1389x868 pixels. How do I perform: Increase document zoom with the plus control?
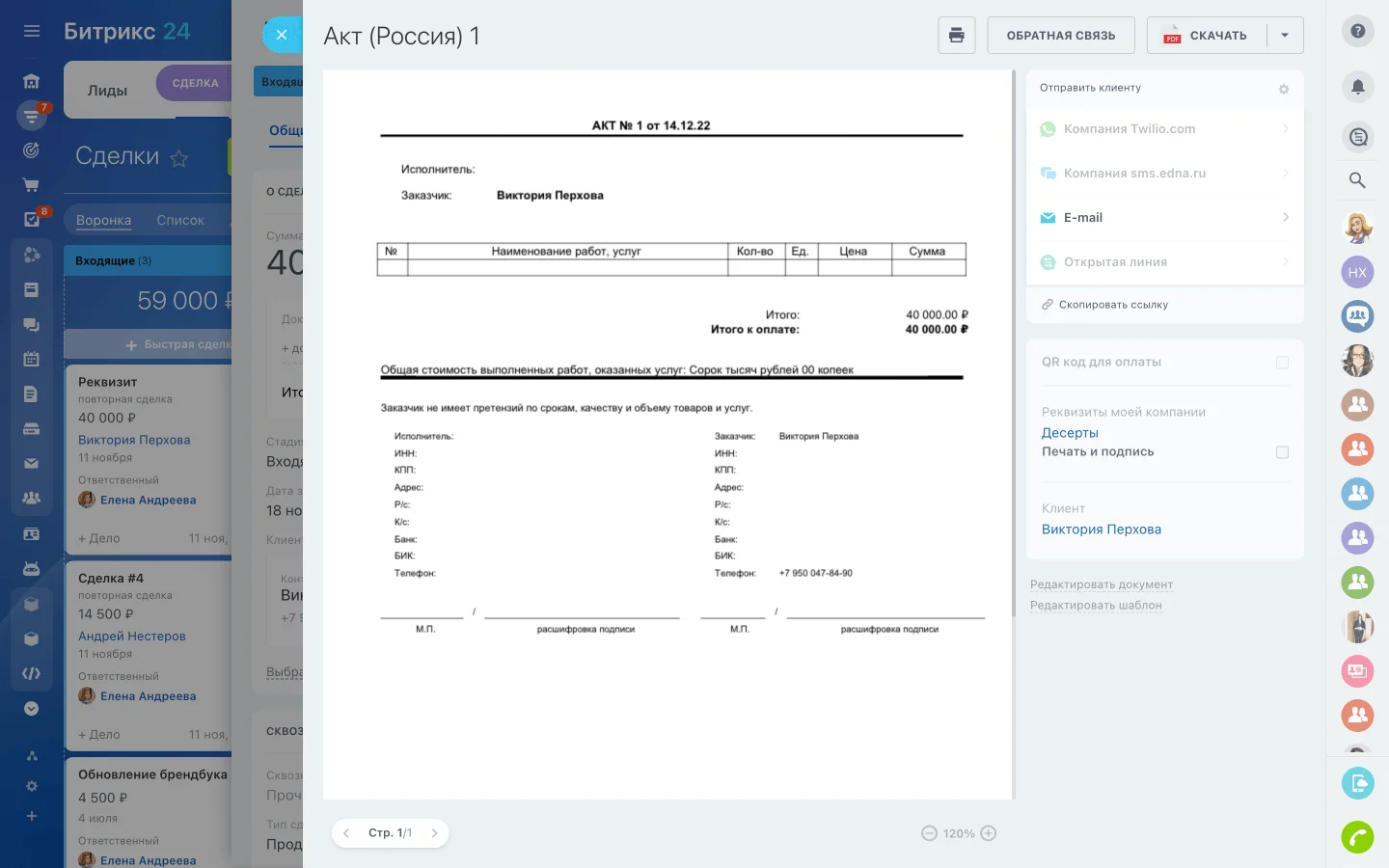[x=989, y=833]
